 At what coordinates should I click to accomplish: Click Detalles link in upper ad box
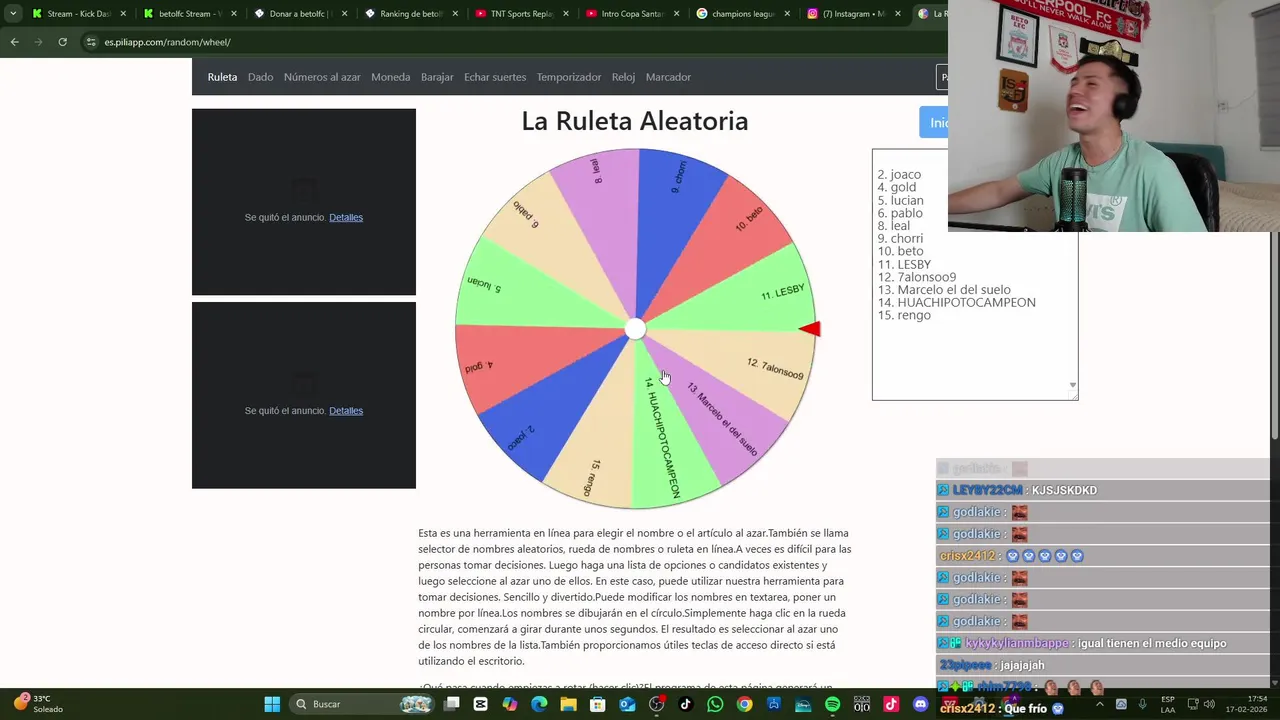346,217
